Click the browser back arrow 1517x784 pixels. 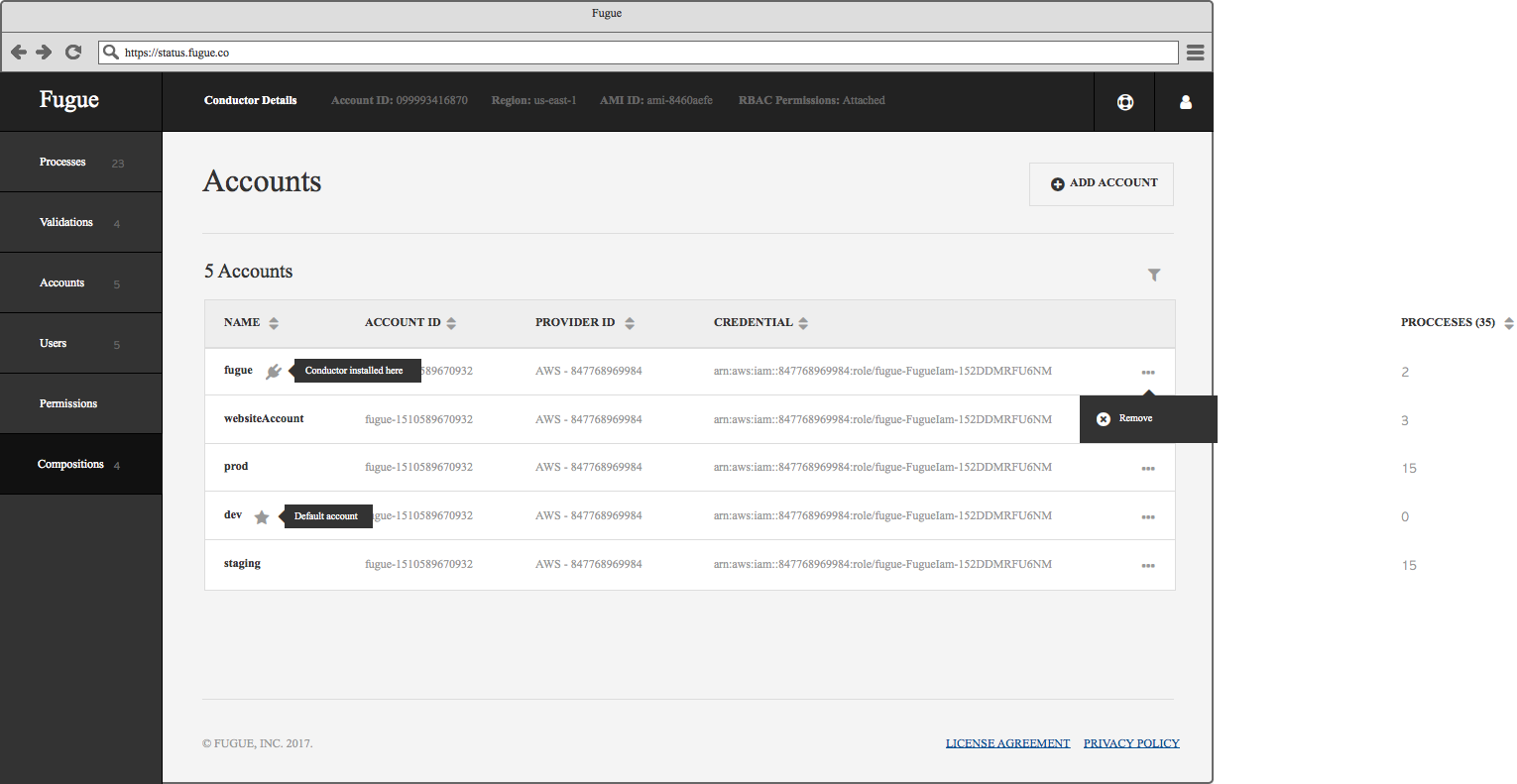point(18,52)
